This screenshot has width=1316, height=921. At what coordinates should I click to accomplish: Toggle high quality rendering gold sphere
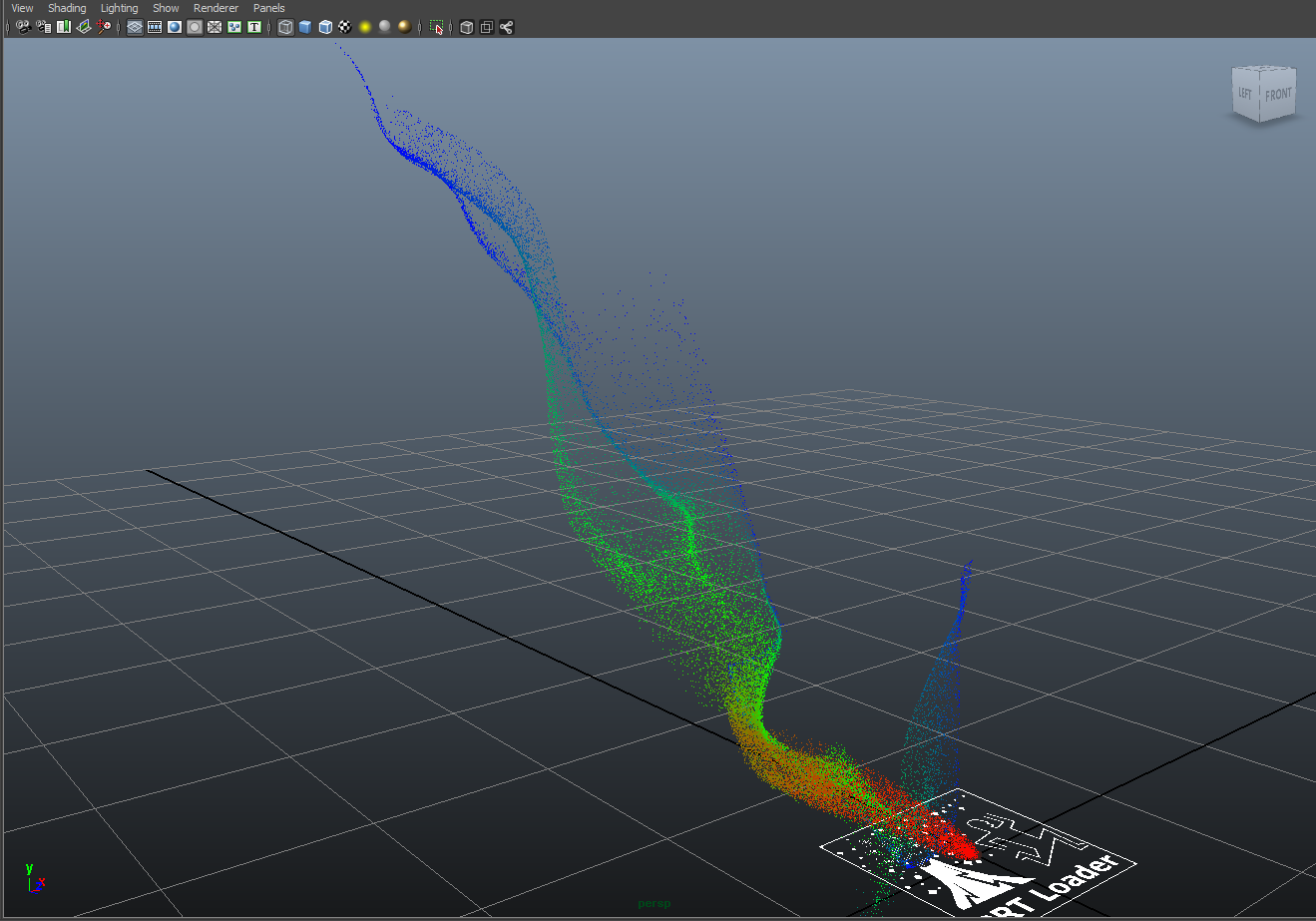[x=404, y=27]
